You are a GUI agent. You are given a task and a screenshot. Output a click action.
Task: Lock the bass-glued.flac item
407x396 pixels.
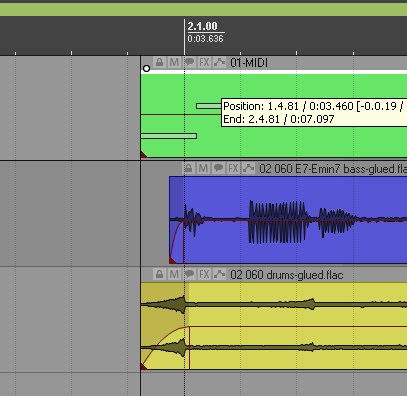[189, 168]
